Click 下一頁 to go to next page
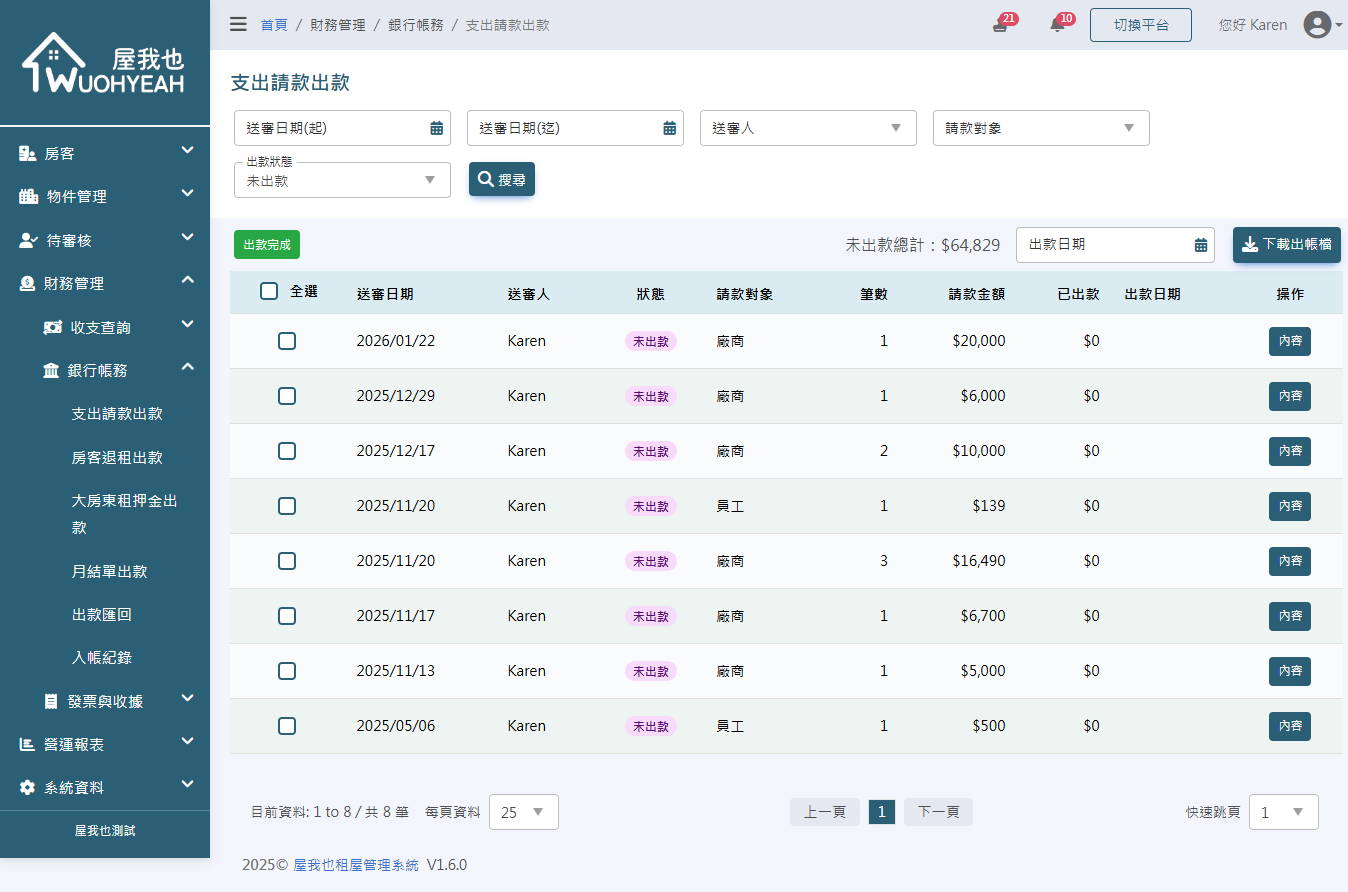This screenshot has height=892, width=1348. (937, 812)
